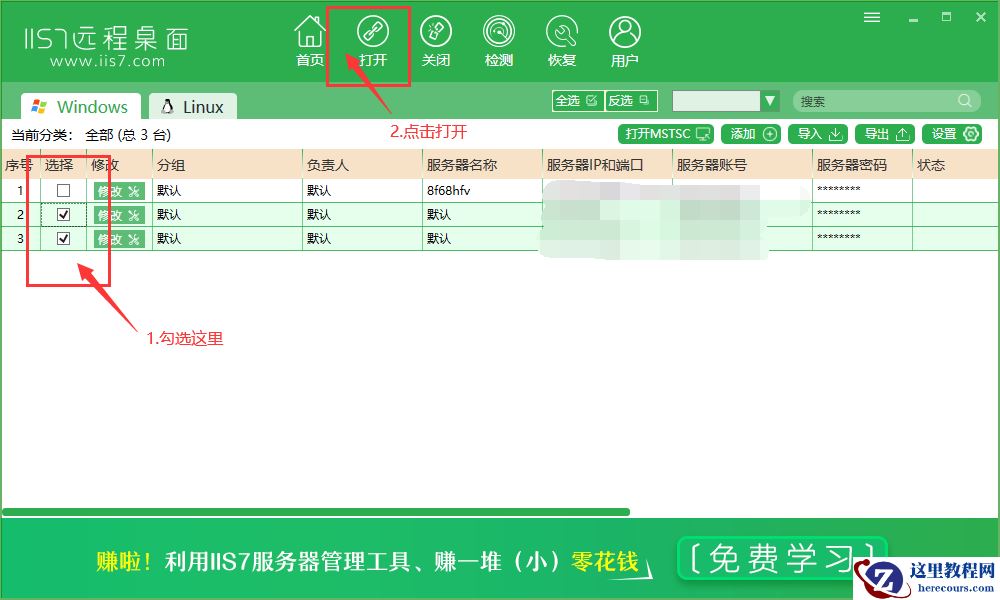Click 修改 edit button in row 2
Image resolution: width=1000 pixels, height=600 pixels.
tap(119, 215)
